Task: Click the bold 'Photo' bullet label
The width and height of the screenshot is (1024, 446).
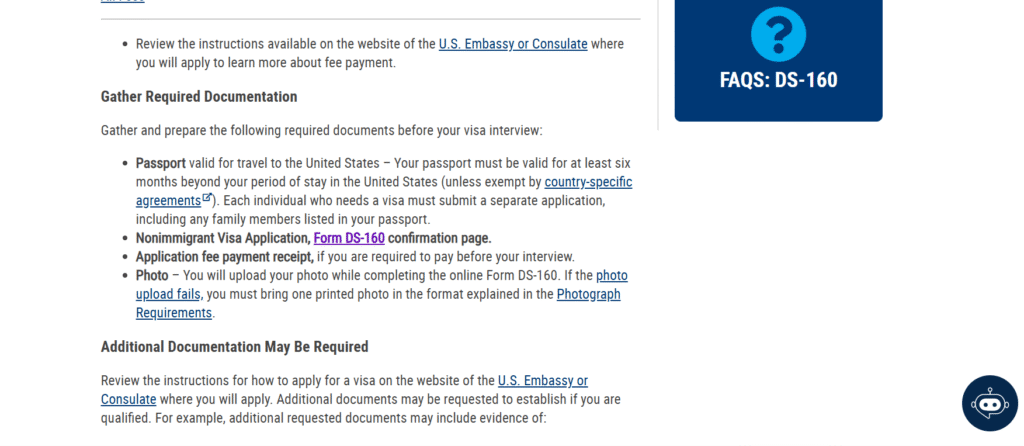Action: coord(155,275)
